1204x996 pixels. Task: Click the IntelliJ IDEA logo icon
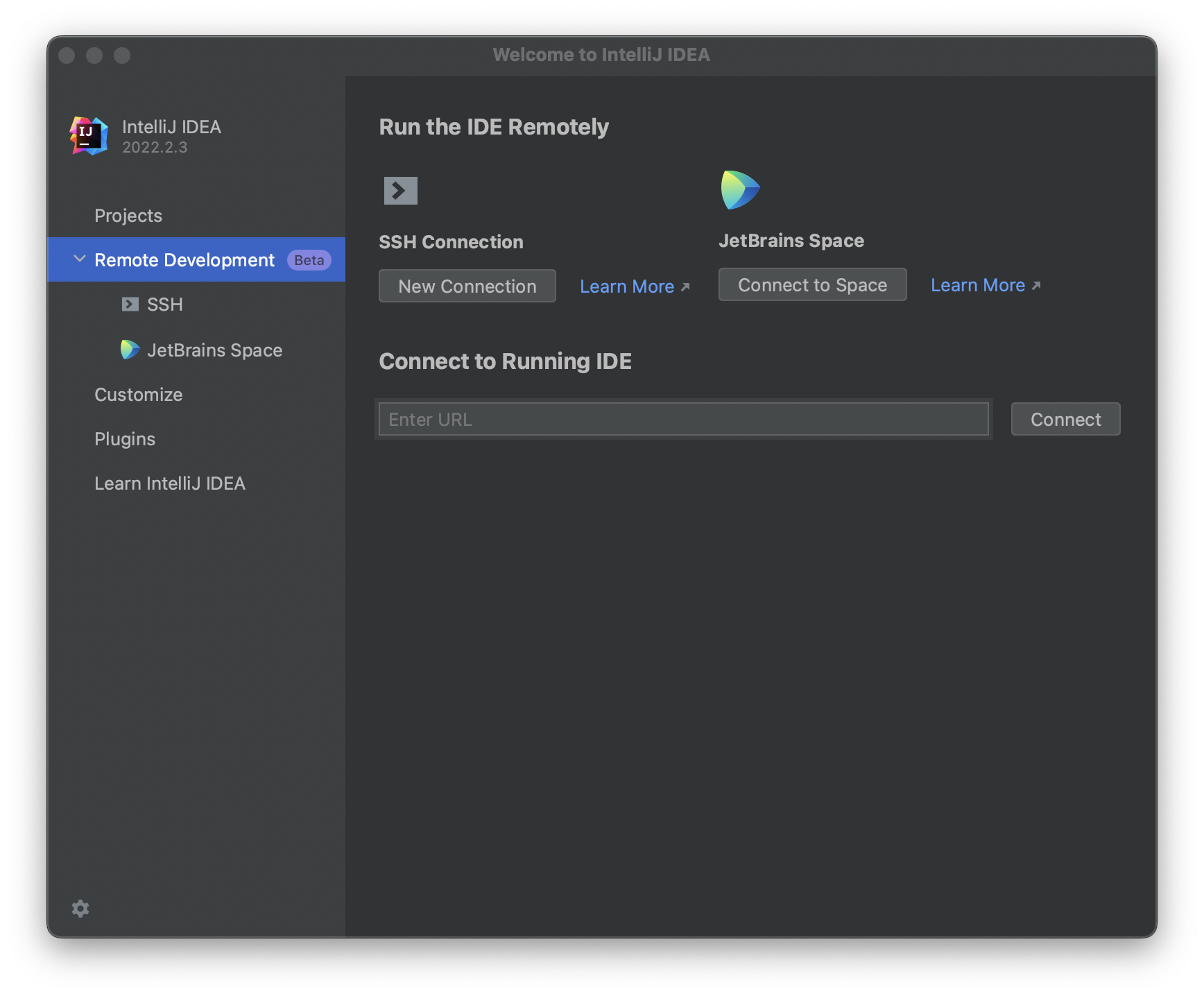coord(89,136)
